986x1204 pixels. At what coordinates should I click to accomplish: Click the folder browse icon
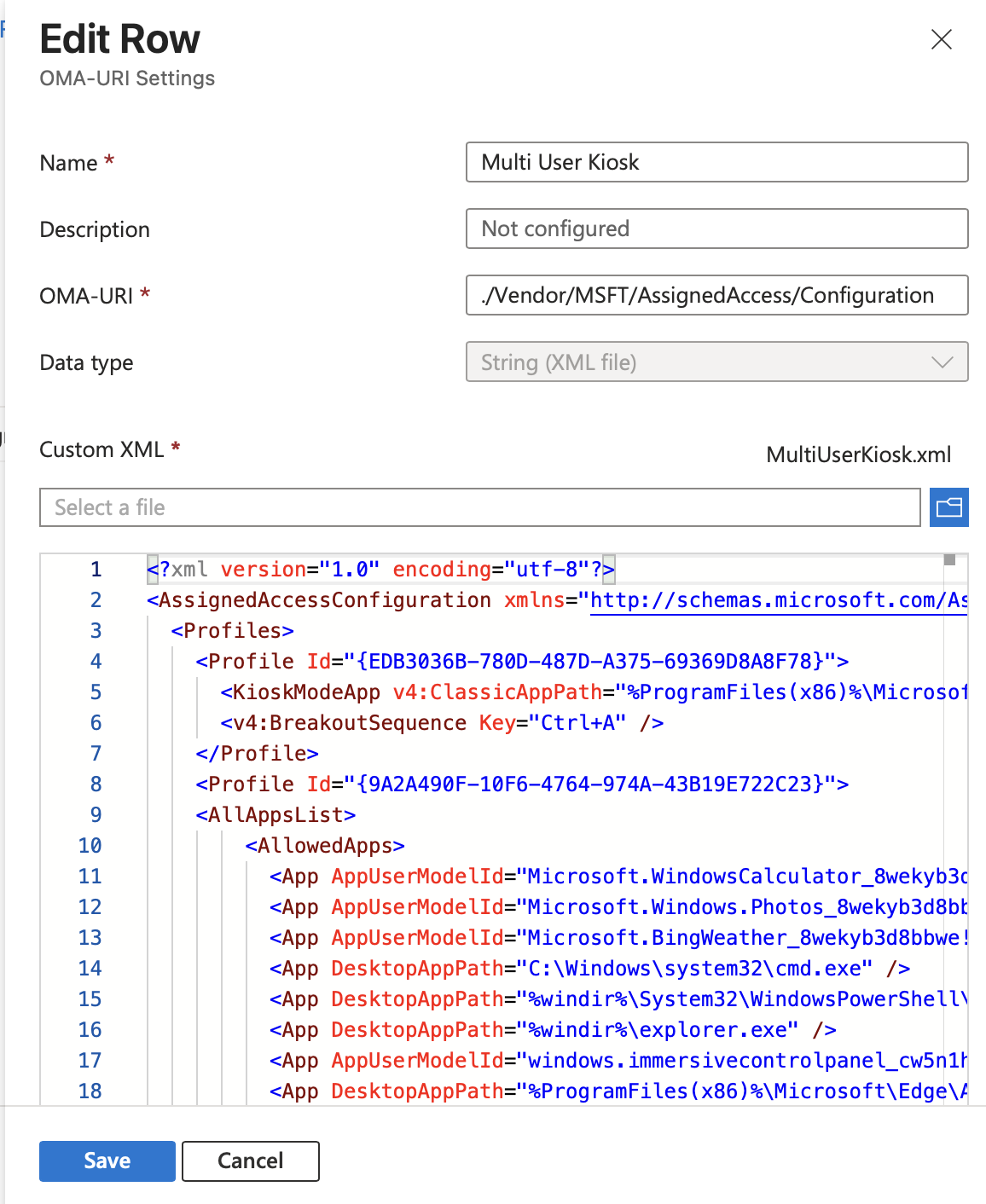948,507
